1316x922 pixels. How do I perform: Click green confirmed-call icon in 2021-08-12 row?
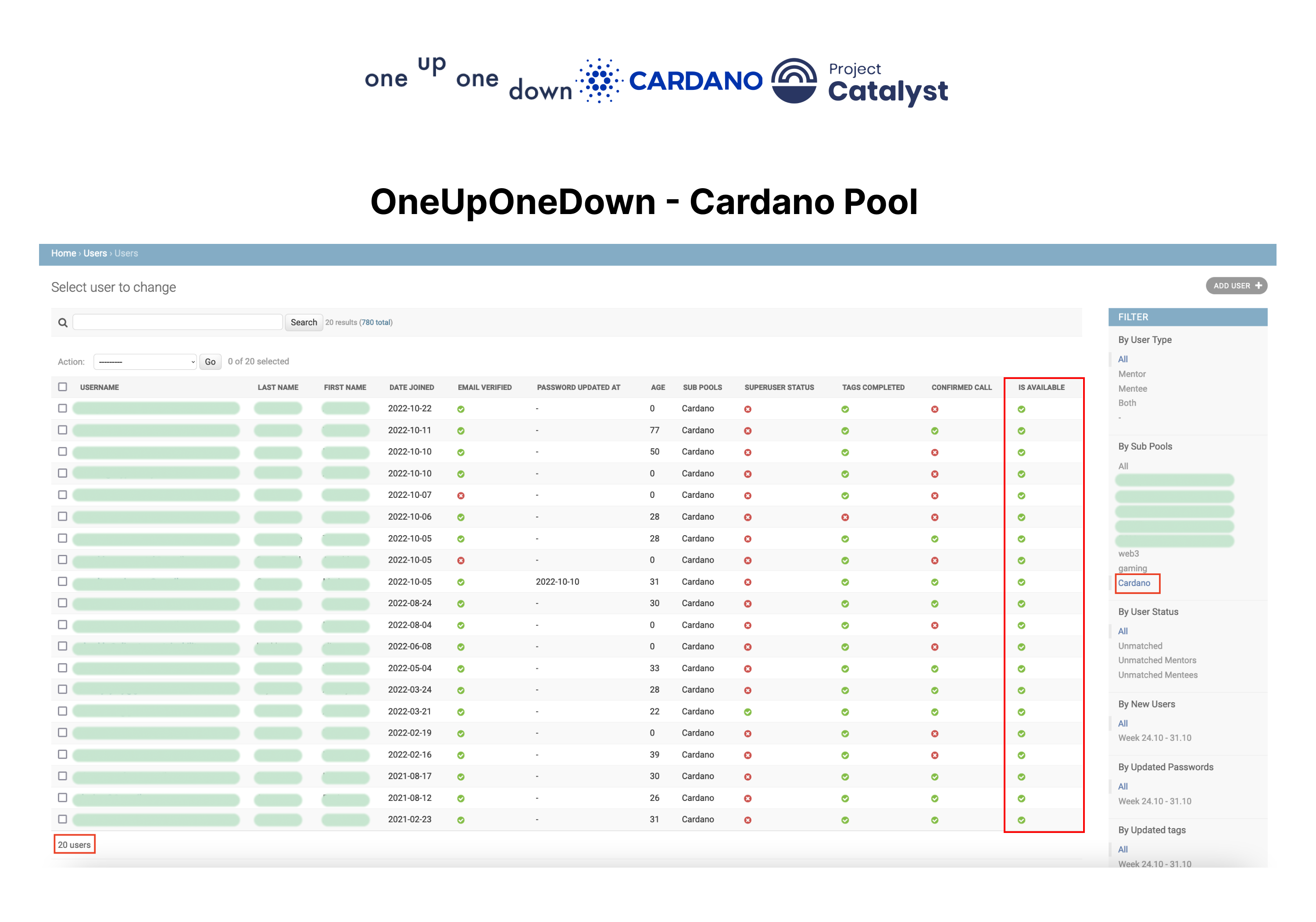(x=935, y=798)
